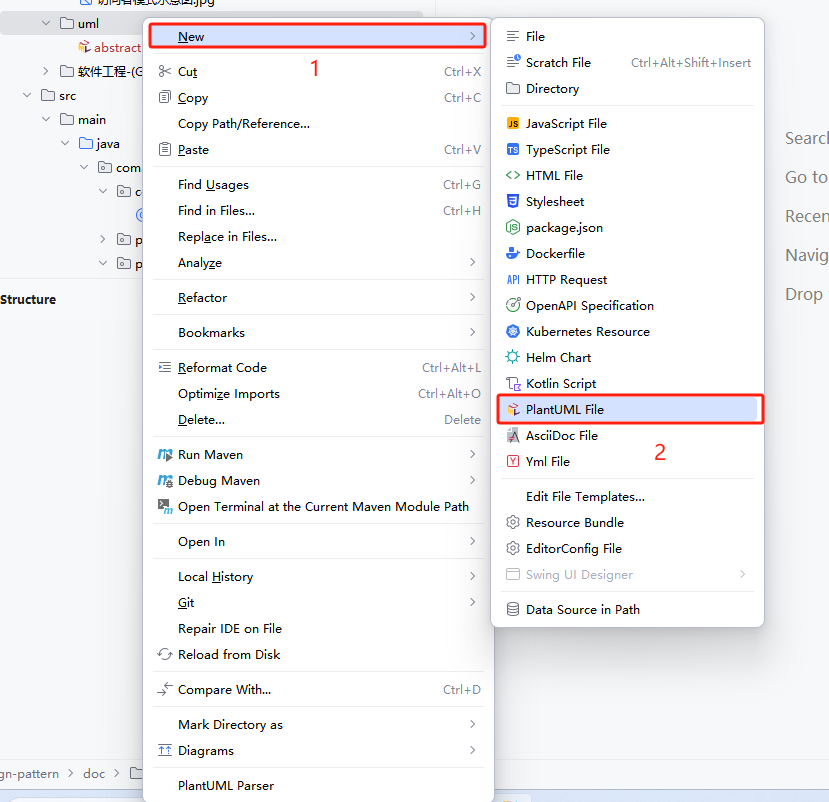The height and width of the screenshot is (802, 829).
Task: Open Edit File Templates dialog
Action: coord(585,497)
